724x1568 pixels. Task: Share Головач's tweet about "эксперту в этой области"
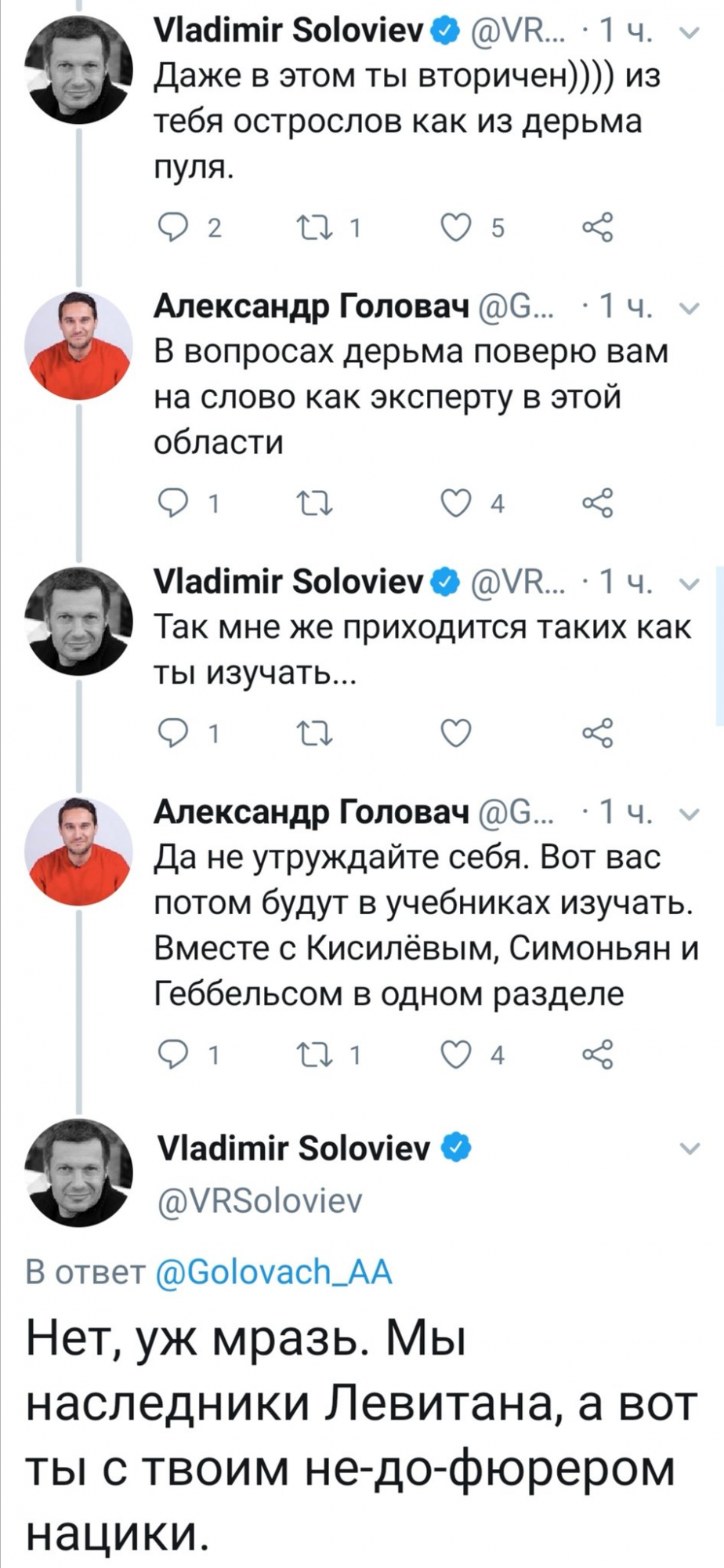pyautogui.click(x=597, y=503)
